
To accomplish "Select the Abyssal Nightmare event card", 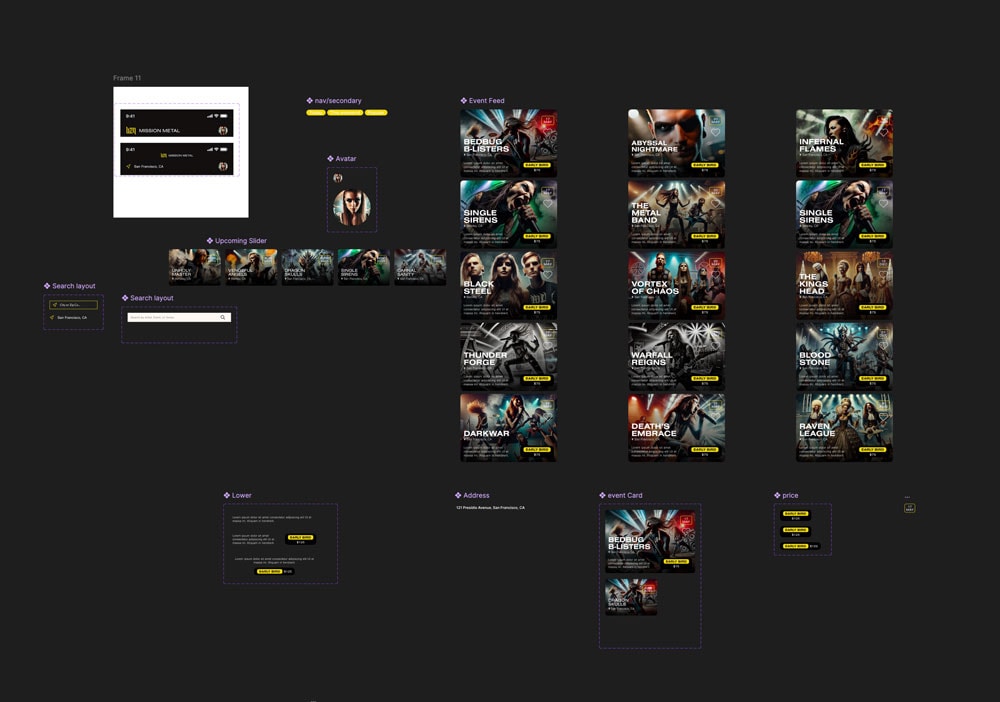I will pos(677,143).
